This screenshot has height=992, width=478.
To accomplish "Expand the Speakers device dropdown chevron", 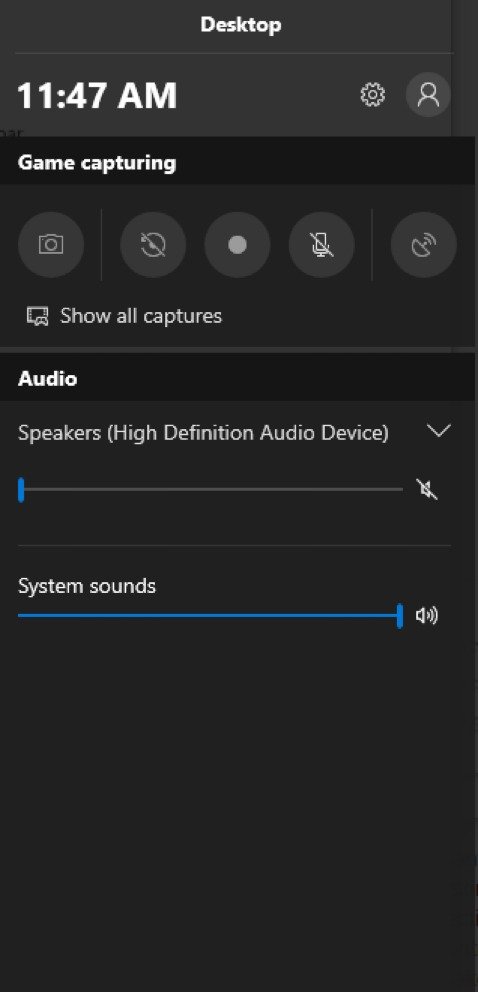I will pos(439,431).
